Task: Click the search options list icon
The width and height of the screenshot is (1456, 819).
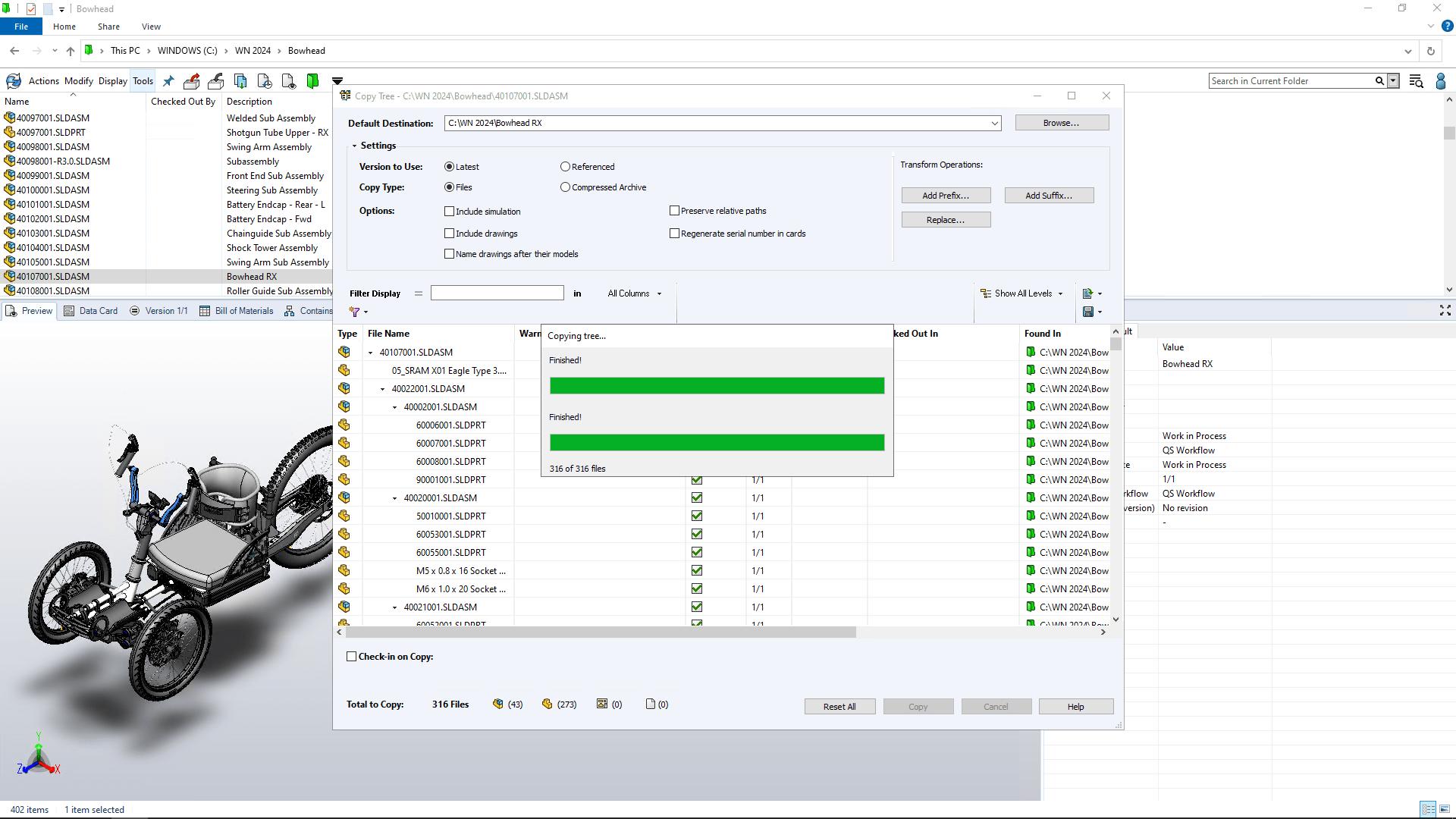Action: pos(1415,81)
